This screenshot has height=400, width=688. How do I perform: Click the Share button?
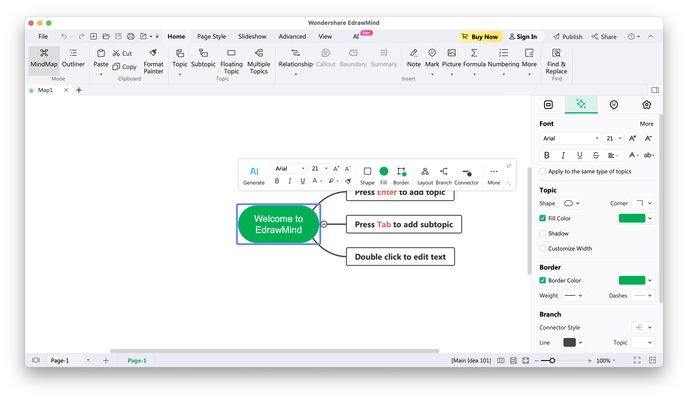click(x=604, y=37)
